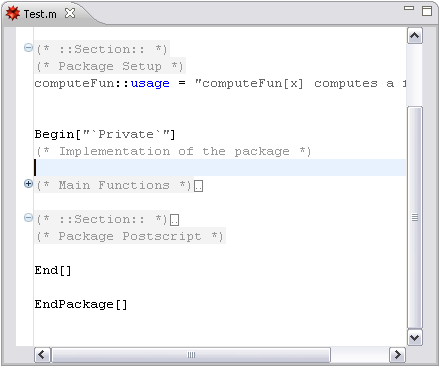Click the vertical scrollbar down arrow
The image size is (440, 367).
pyautogui.click(x=415, y=337)
